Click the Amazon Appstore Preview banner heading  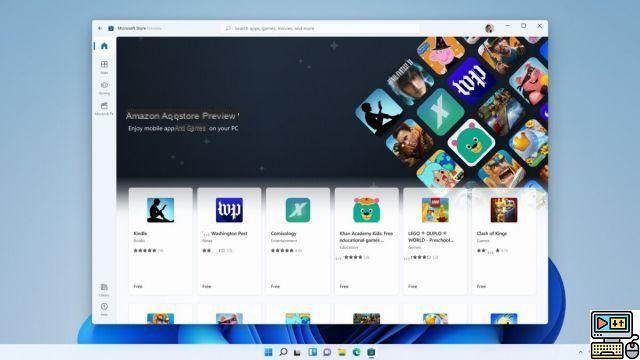click(x=182, y=116)
